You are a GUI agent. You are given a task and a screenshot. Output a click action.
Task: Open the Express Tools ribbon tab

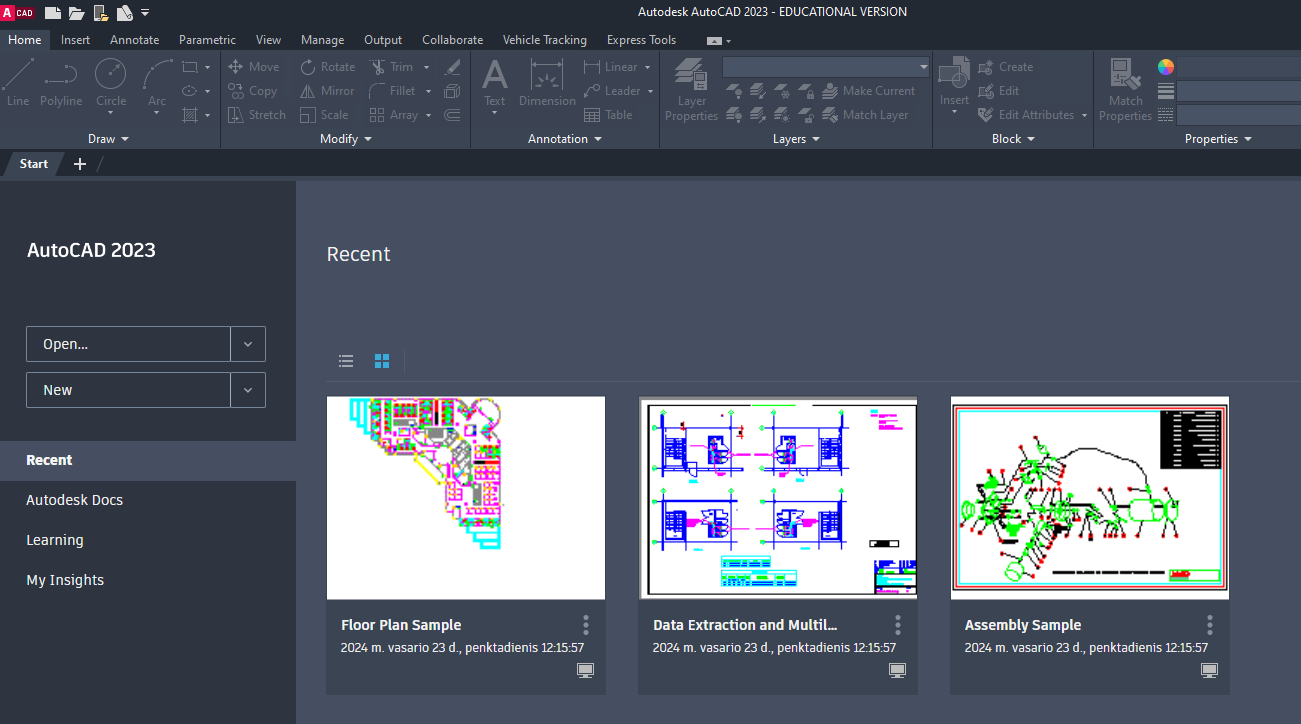(641, 40)
